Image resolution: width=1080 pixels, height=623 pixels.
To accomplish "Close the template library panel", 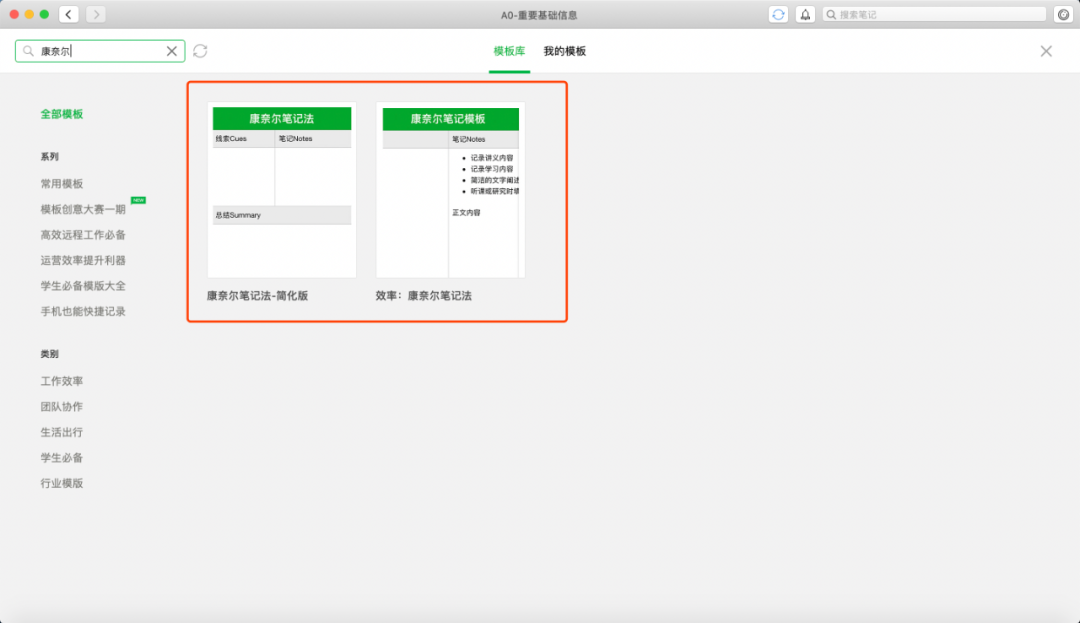I will pyautogui.click(x=1046, y=51).
